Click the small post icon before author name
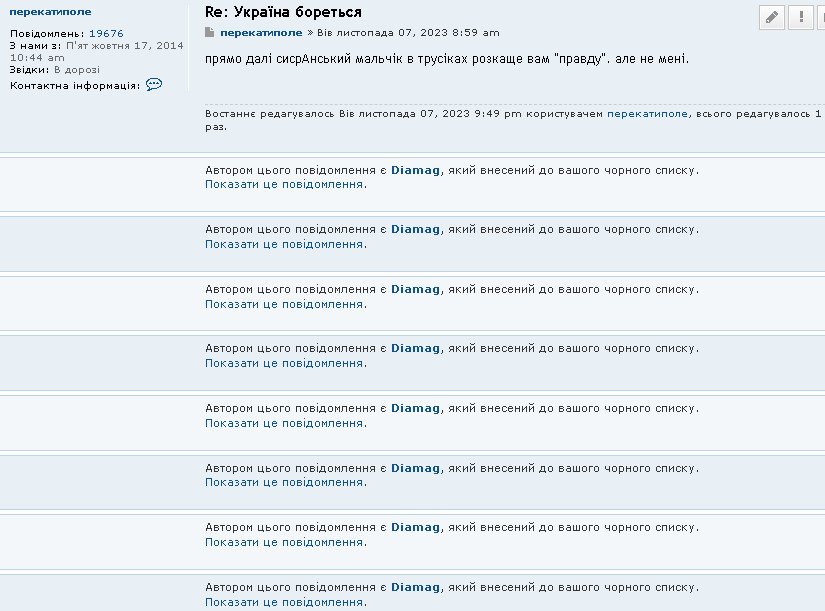 (210, 33)
